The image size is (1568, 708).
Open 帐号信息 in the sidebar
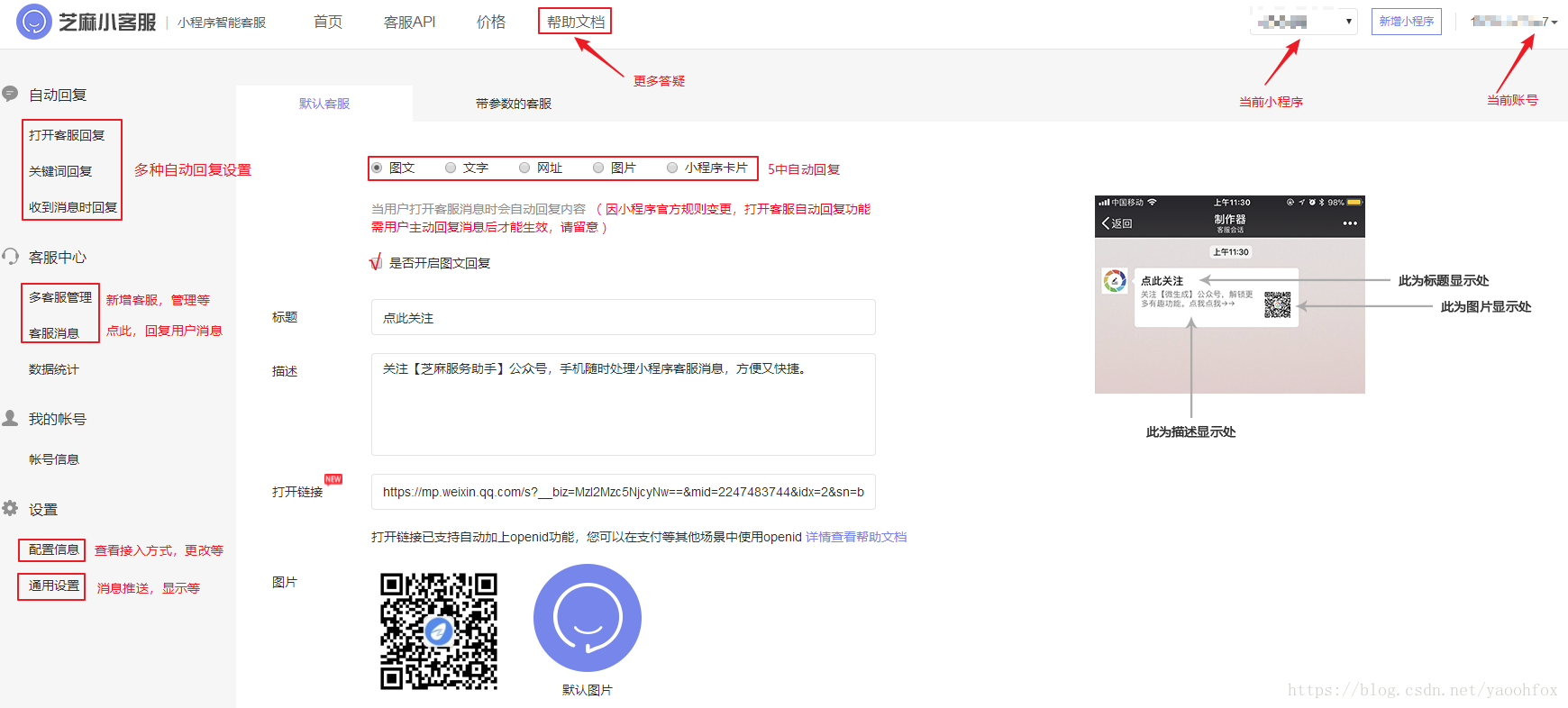54,459
